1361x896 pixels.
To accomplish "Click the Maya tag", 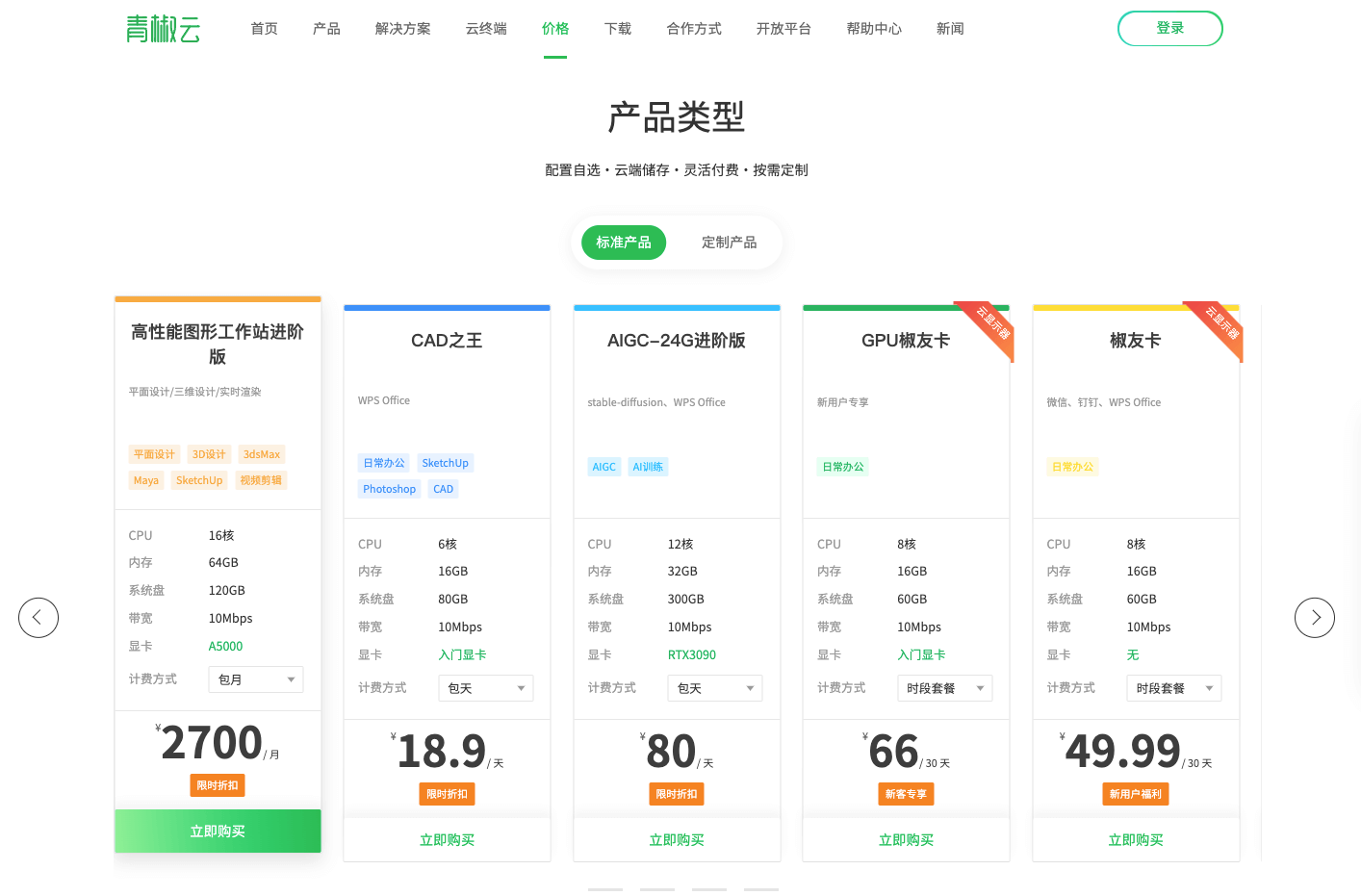I will pos(146,480).
